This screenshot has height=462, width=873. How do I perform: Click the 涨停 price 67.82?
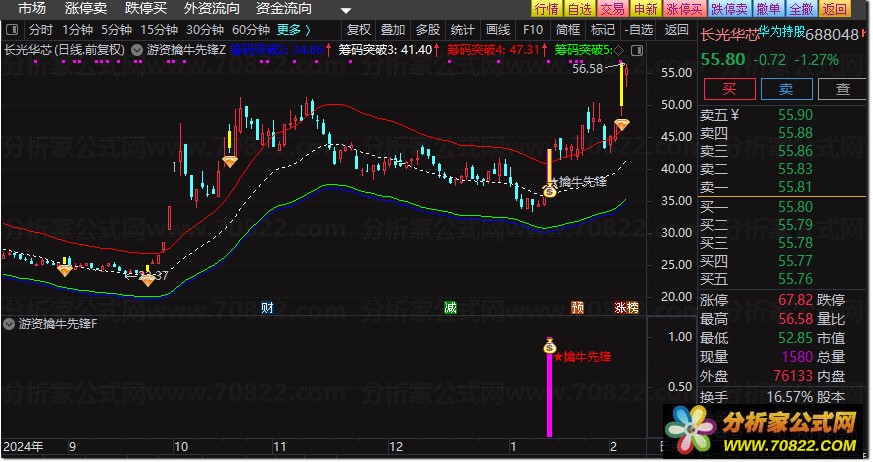pos(795,300)
